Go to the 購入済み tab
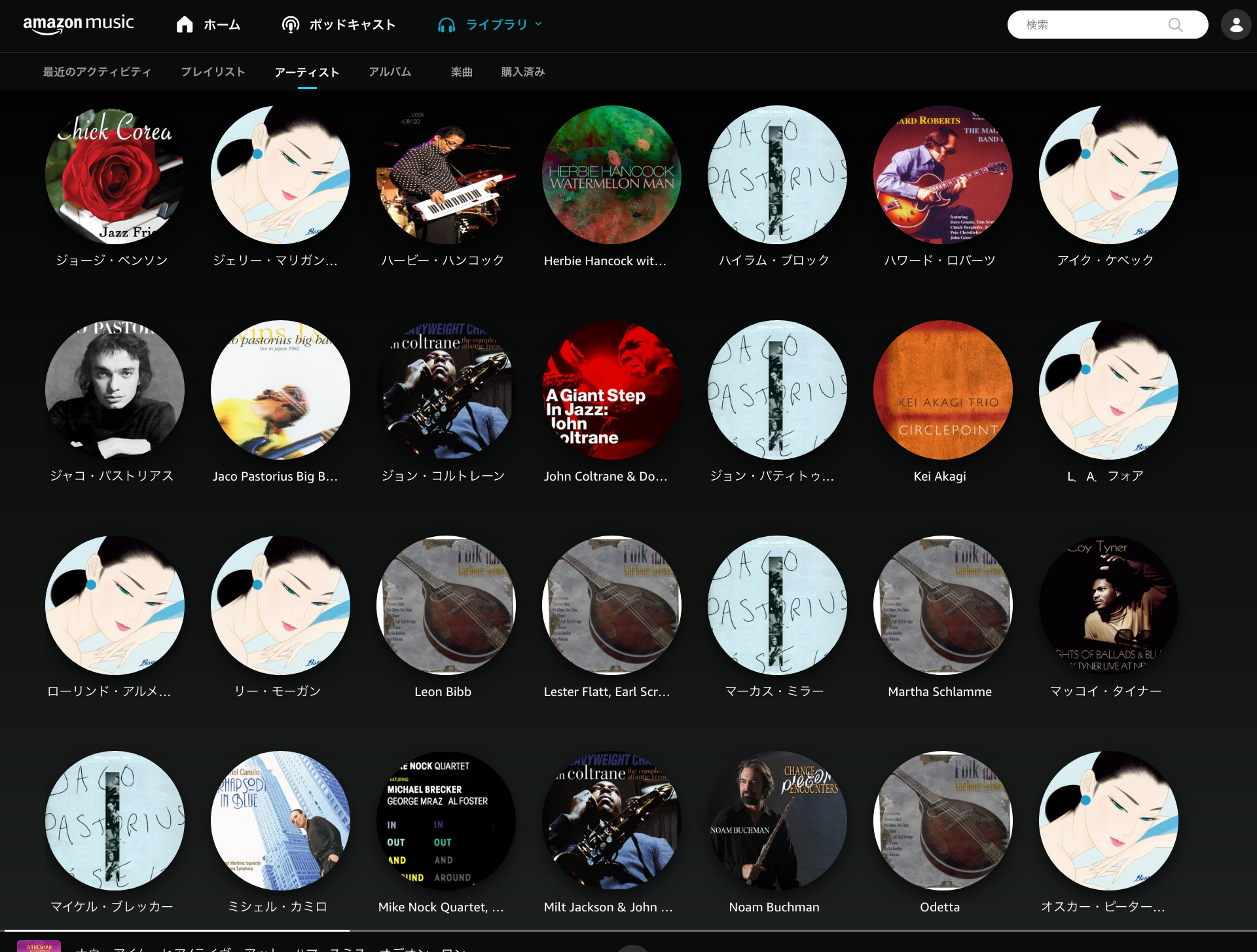1257x952 pixels. (x=523, y=72)
